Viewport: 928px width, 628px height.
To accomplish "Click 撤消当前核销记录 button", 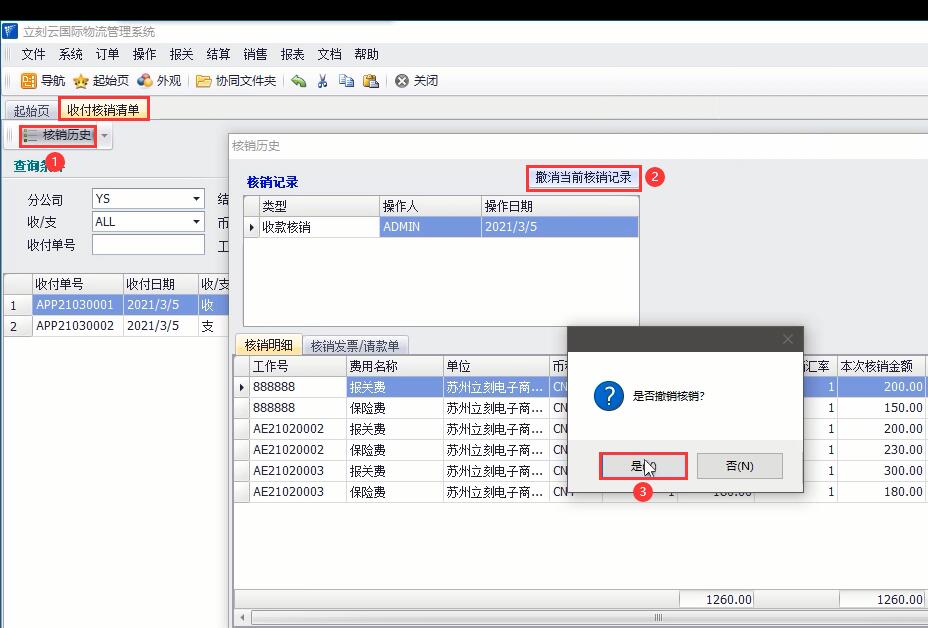I will point(583,178).
